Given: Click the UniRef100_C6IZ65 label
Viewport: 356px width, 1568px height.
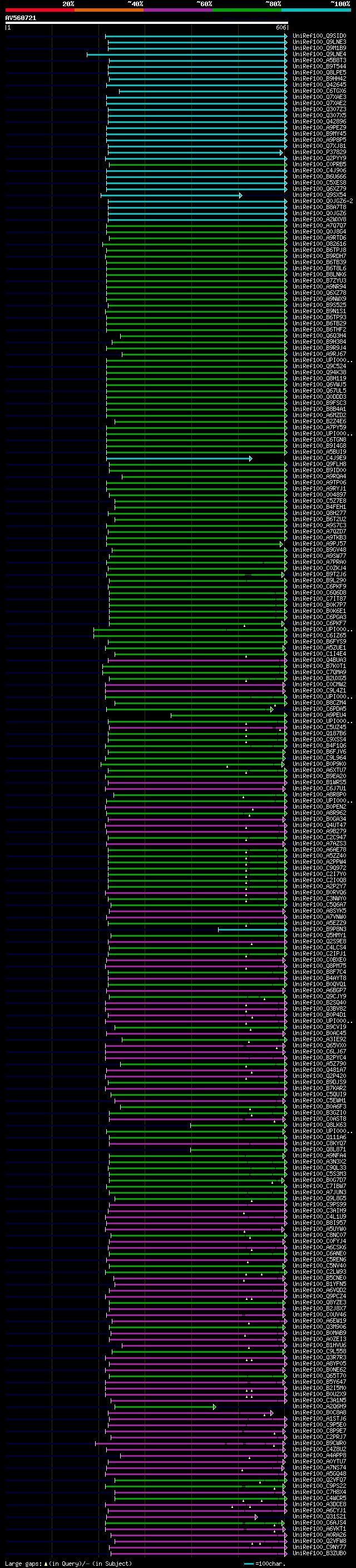Looking at the screenshot, I should [x=319, y=635].
